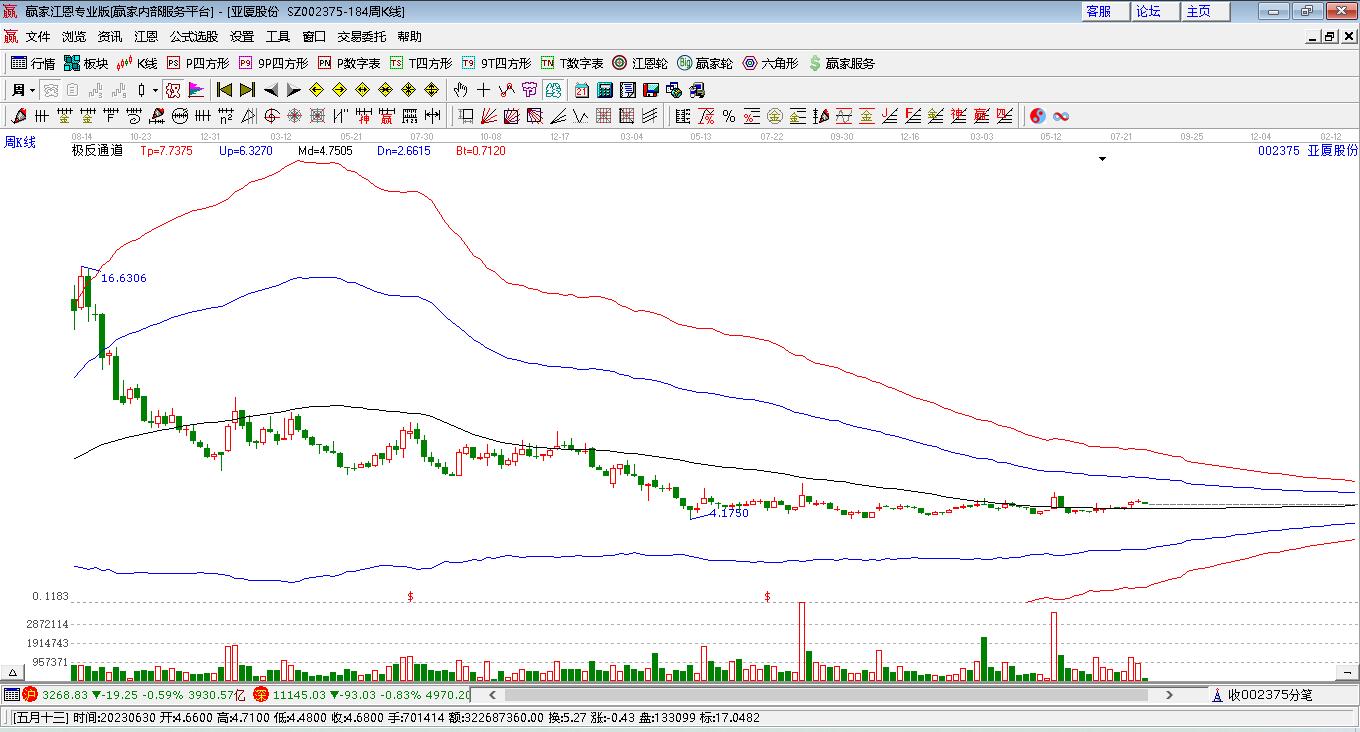This screenshot has height=732, width=1360.
Task: Open the 文件 menu
Action: click(38, 37)
